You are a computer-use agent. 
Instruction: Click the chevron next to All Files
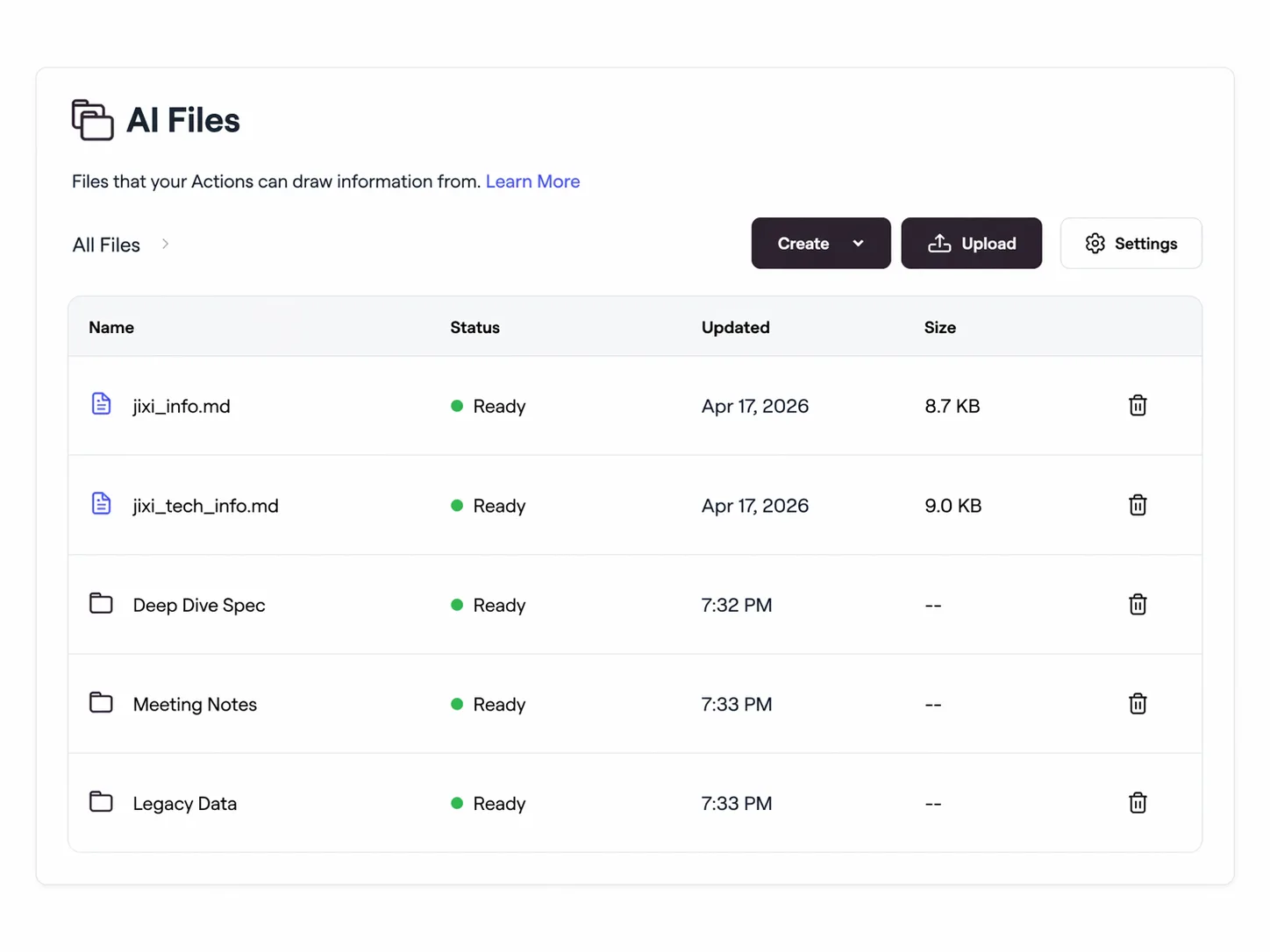click(166, 244)
